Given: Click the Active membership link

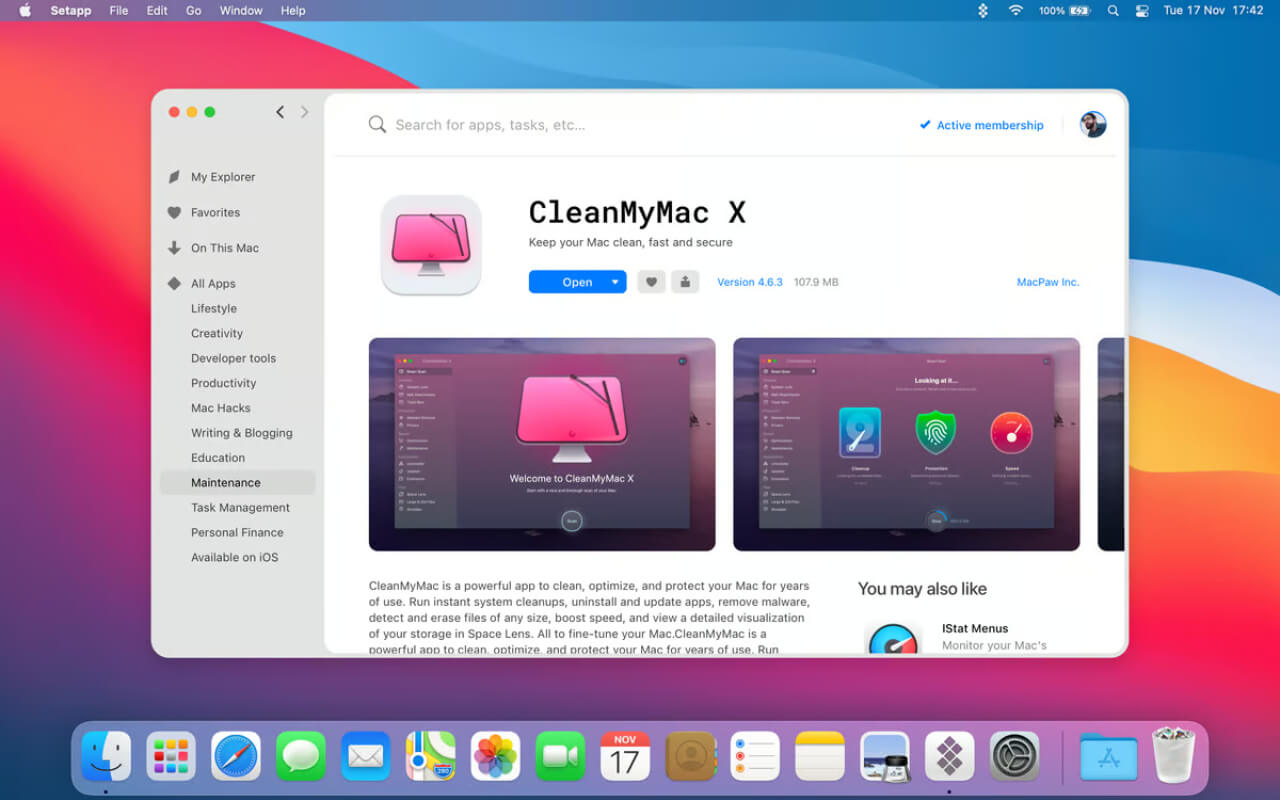Looking at the screenshot, I should coord(981,125).
